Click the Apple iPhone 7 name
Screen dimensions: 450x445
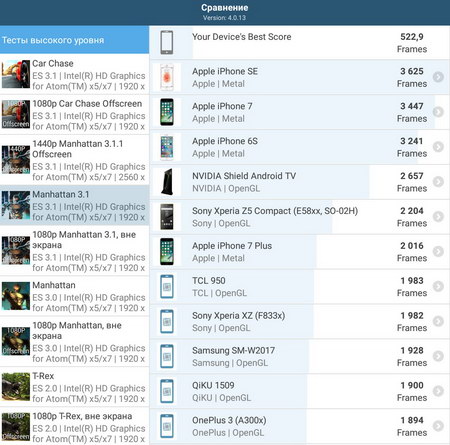[222, 106]
